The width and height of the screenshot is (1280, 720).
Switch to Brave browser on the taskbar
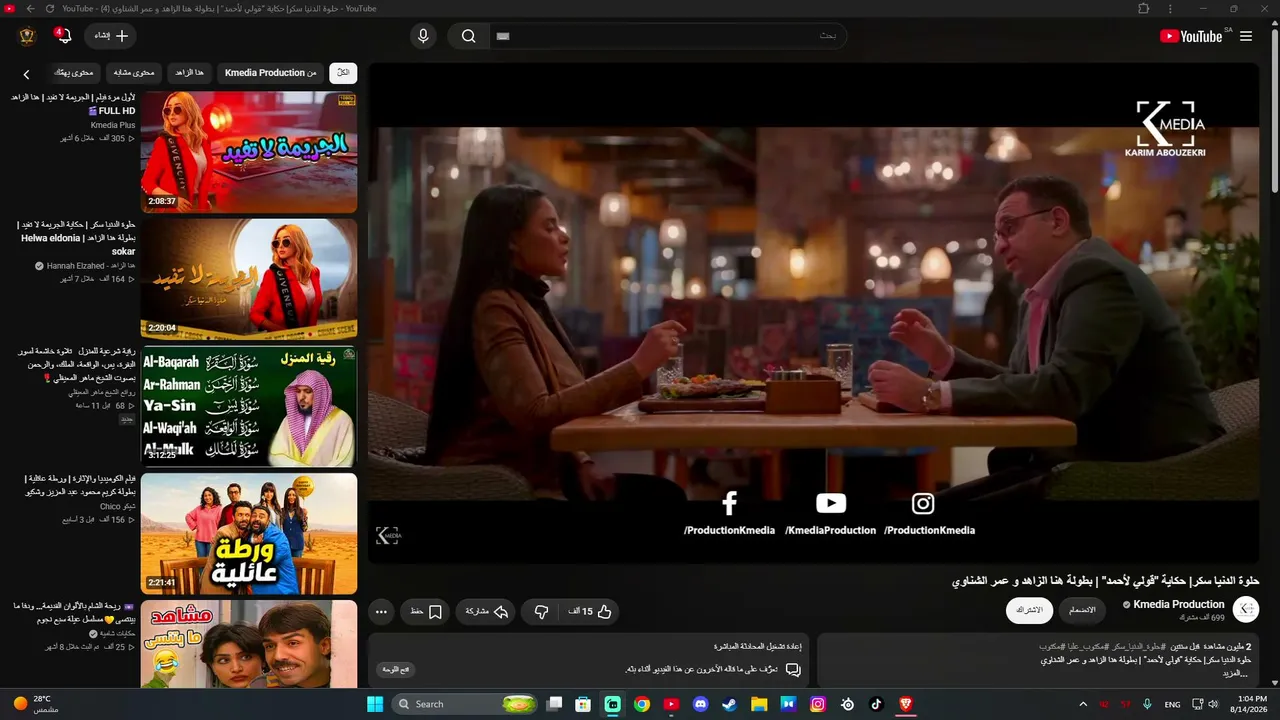[x=906, y=704]
